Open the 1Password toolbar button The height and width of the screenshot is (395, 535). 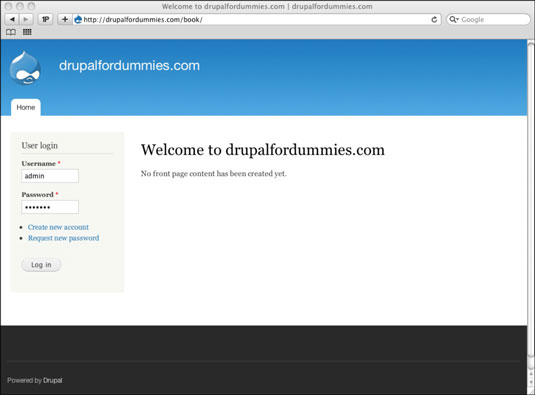45,19
